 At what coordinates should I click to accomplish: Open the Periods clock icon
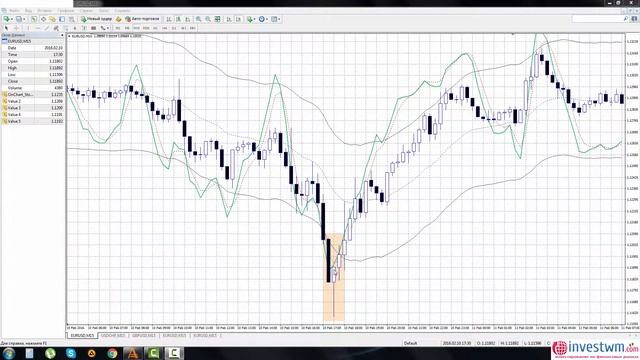click(x=262, y=19)
